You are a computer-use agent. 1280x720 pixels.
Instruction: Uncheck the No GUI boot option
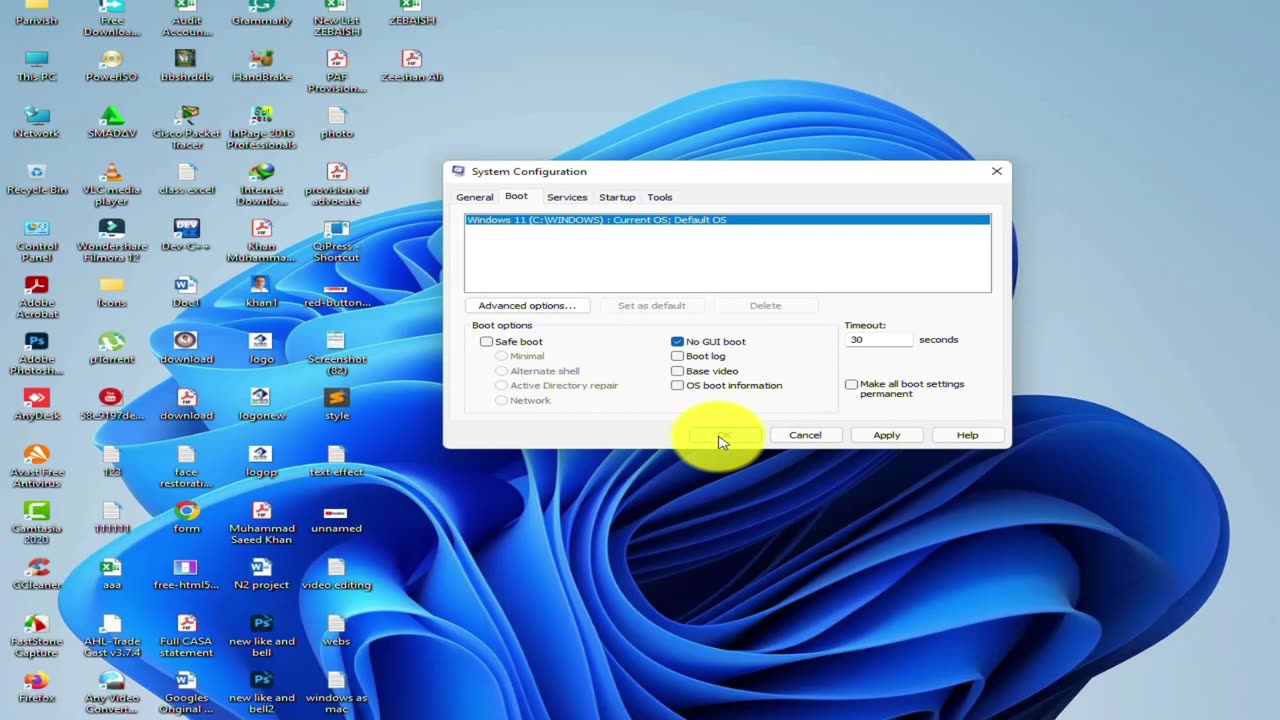click(678, 342)
